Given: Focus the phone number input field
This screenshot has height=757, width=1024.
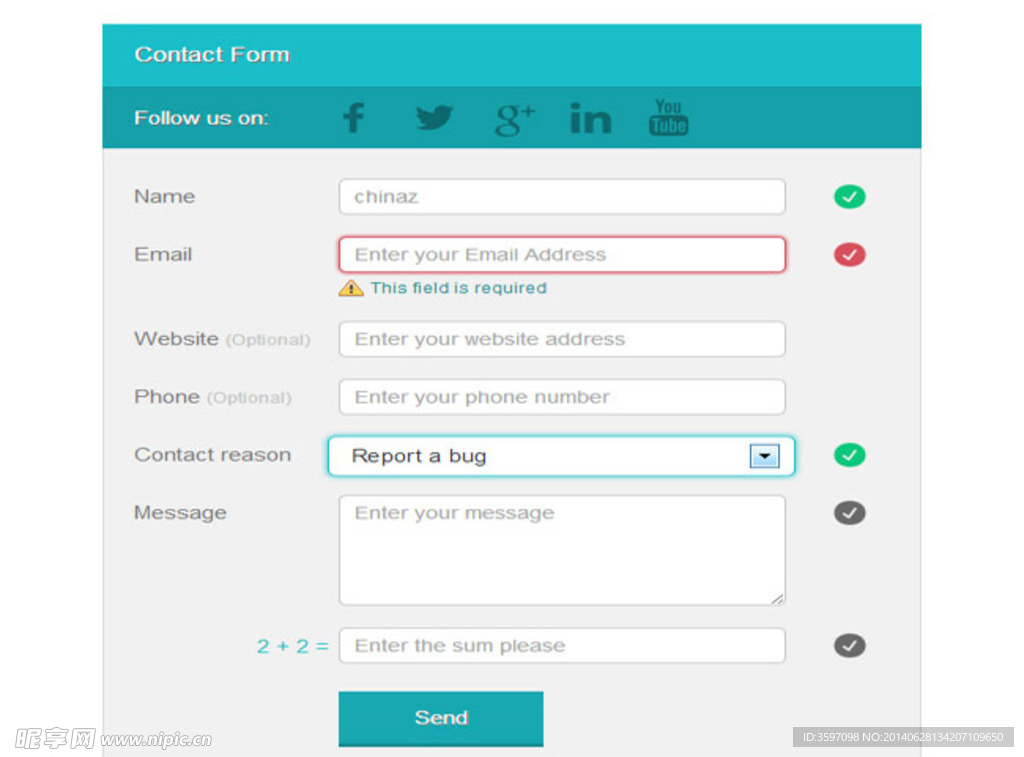Looking at the screenshot, I should click(562, 397).
